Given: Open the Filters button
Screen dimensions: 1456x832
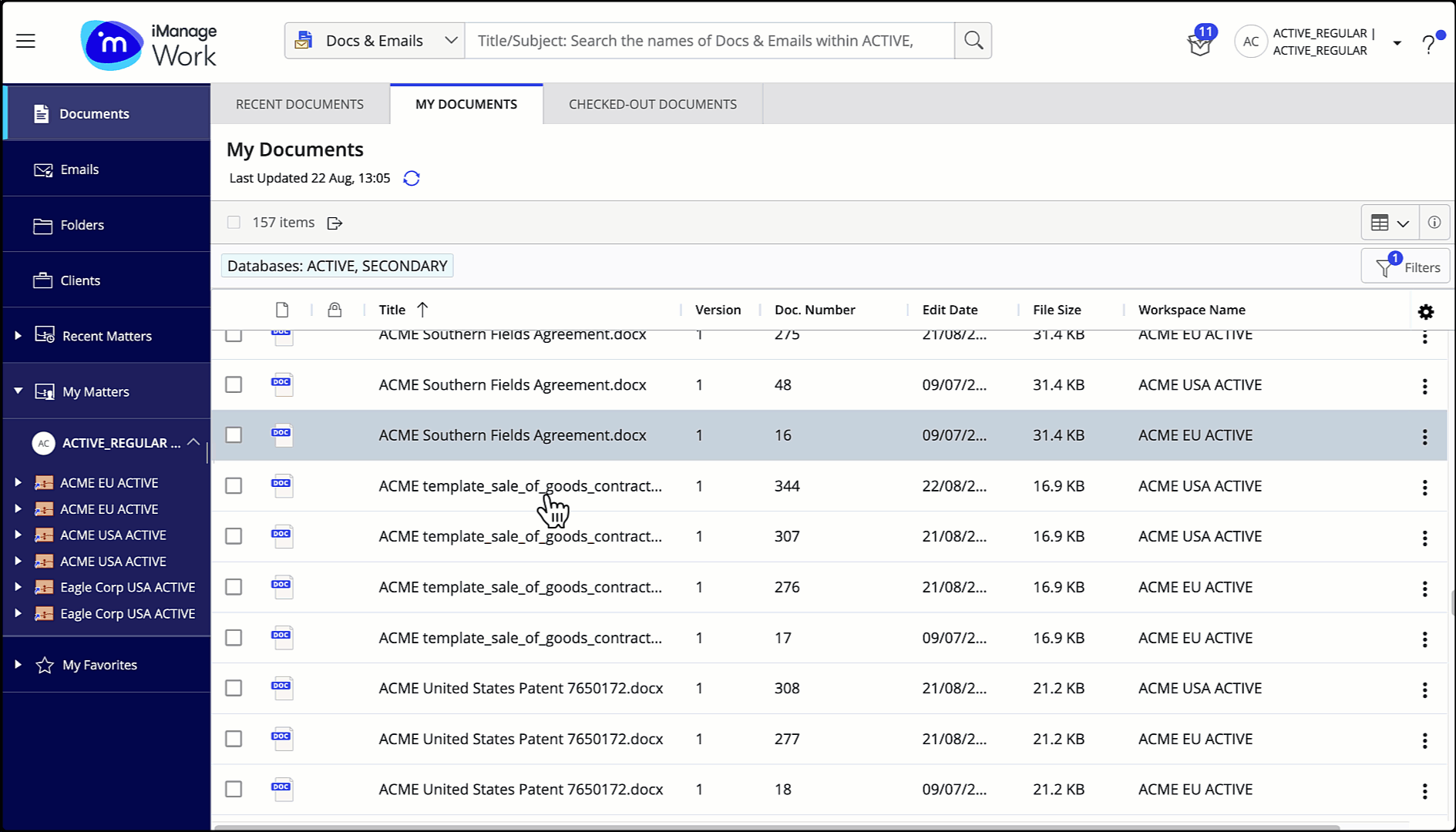Looking at the screenshot, I should (1407, 267).
